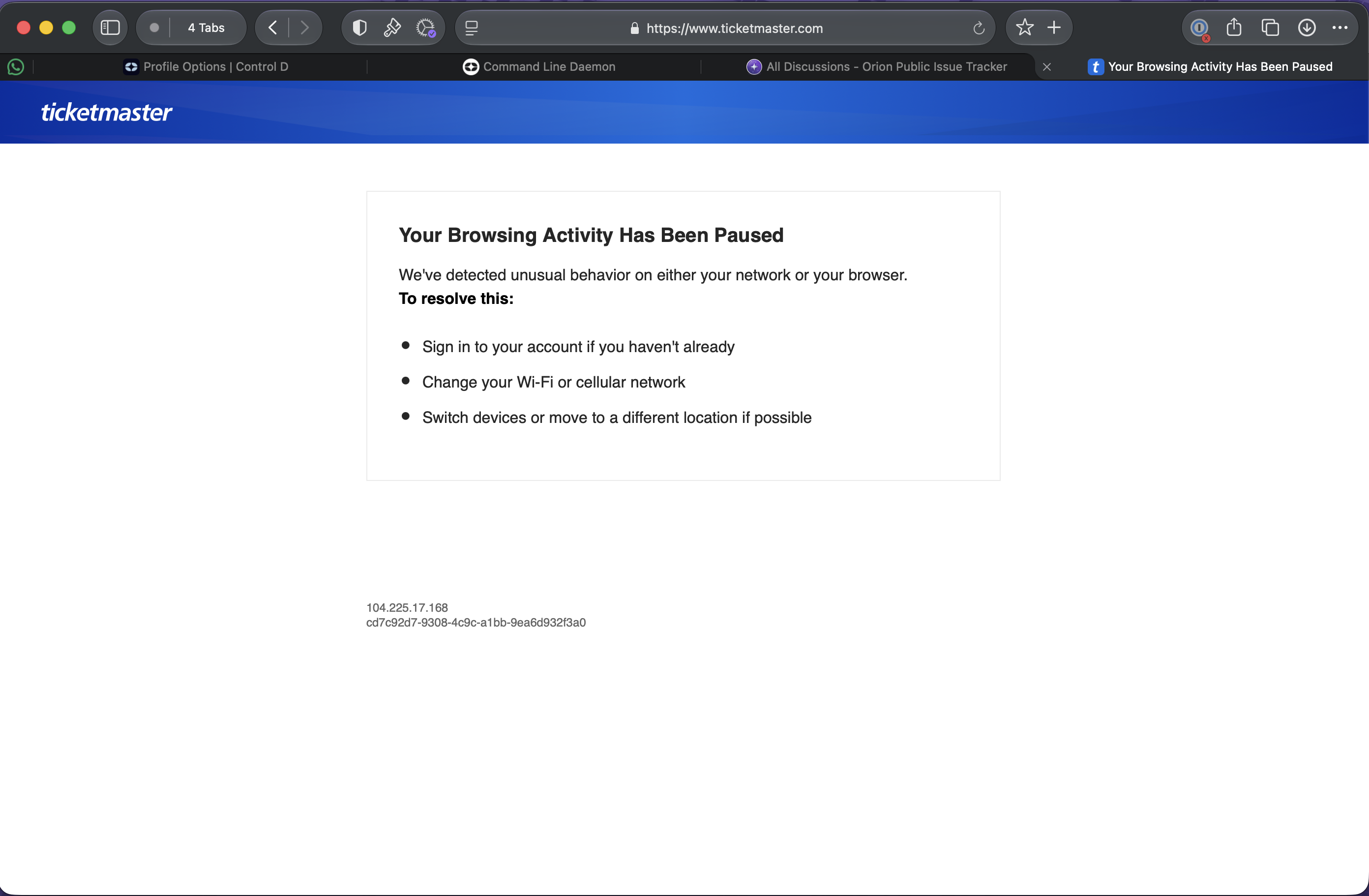Screen dimensions: 1369x896
Task: Open website settings gear icon
Action: (426, 28)
